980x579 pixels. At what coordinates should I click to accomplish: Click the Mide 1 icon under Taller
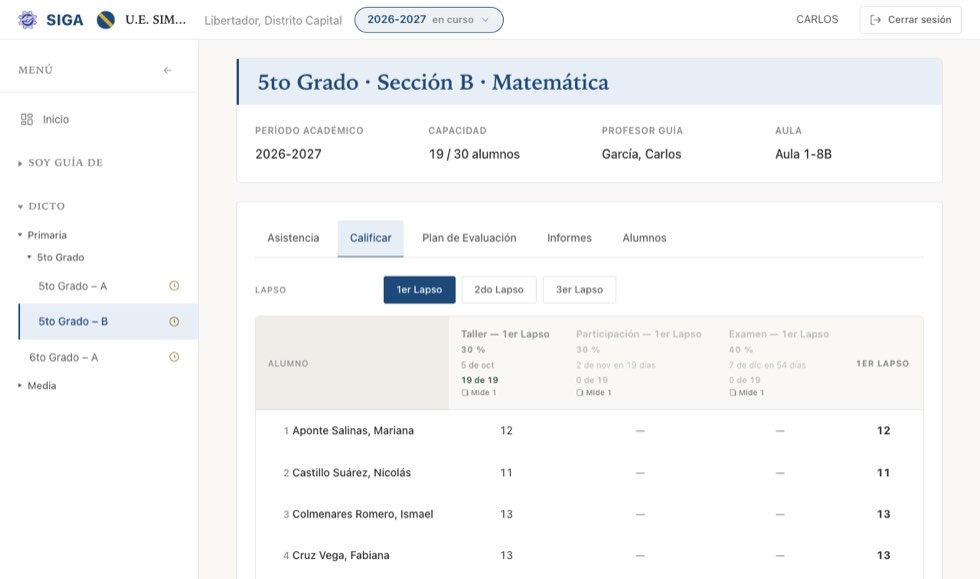pos(464,393)
